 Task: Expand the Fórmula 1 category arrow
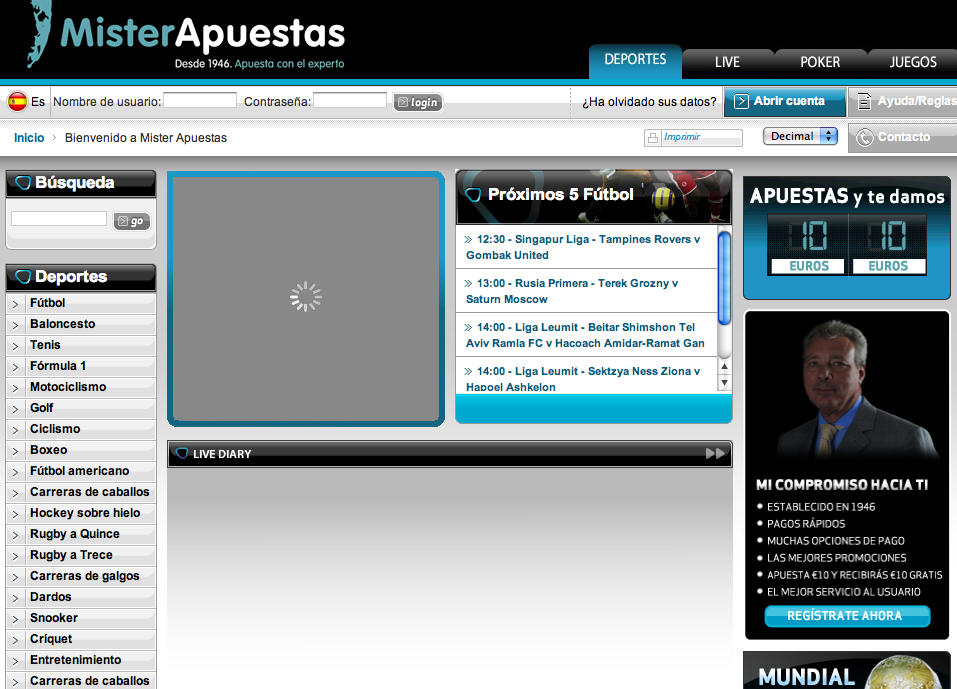pos(15,367)
